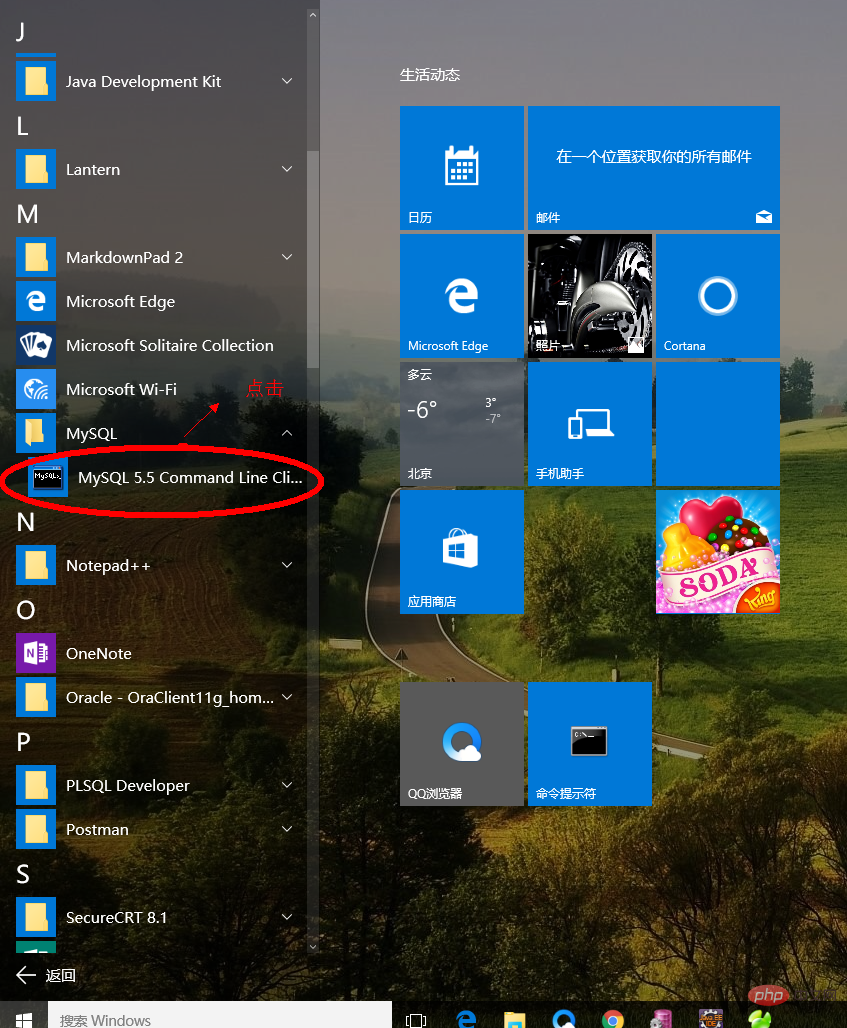Click the letter S section header

click(x=23, y=874)
